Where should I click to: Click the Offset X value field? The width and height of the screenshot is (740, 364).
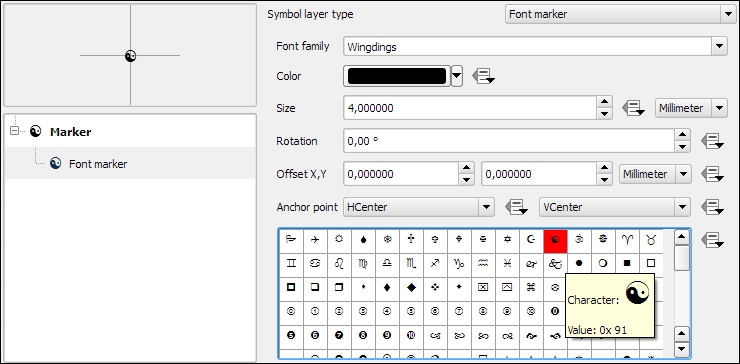pyautogui.click(x=402, y=174)
